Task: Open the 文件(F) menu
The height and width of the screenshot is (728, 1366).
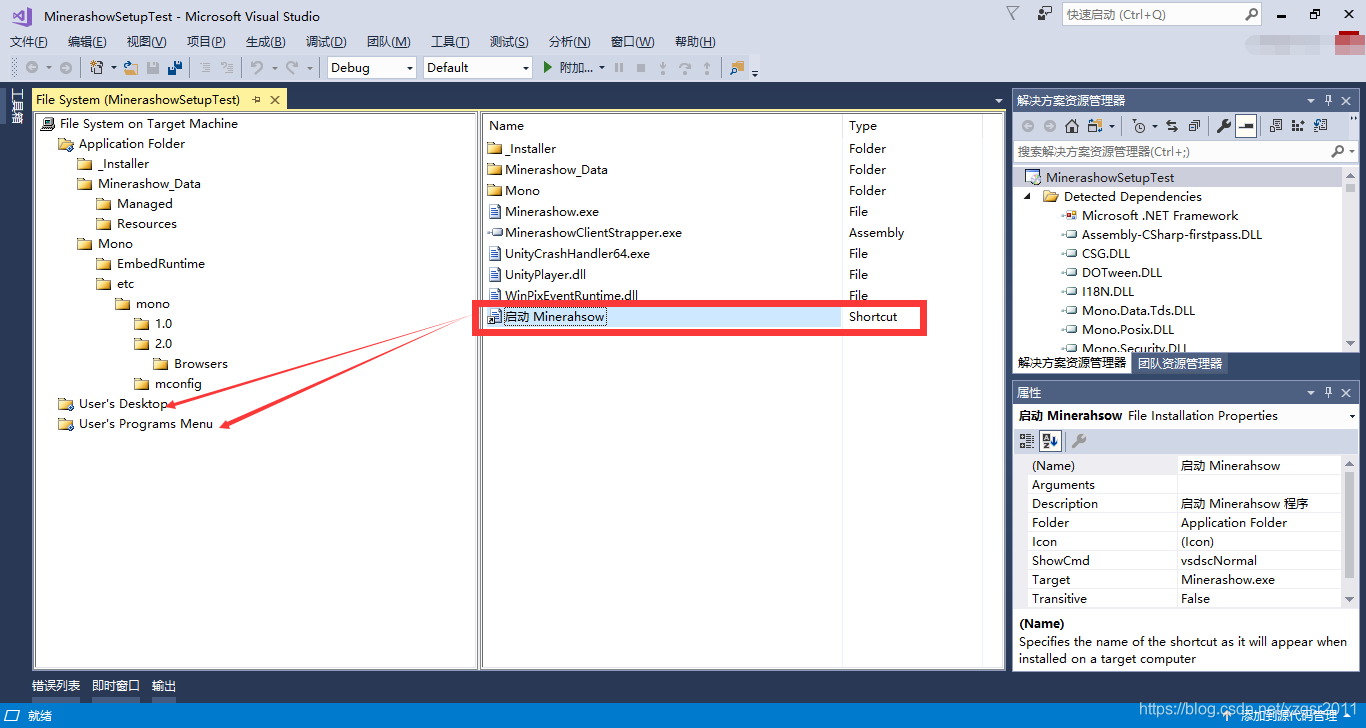Action: pyautogui.click(x=29, y=41)
